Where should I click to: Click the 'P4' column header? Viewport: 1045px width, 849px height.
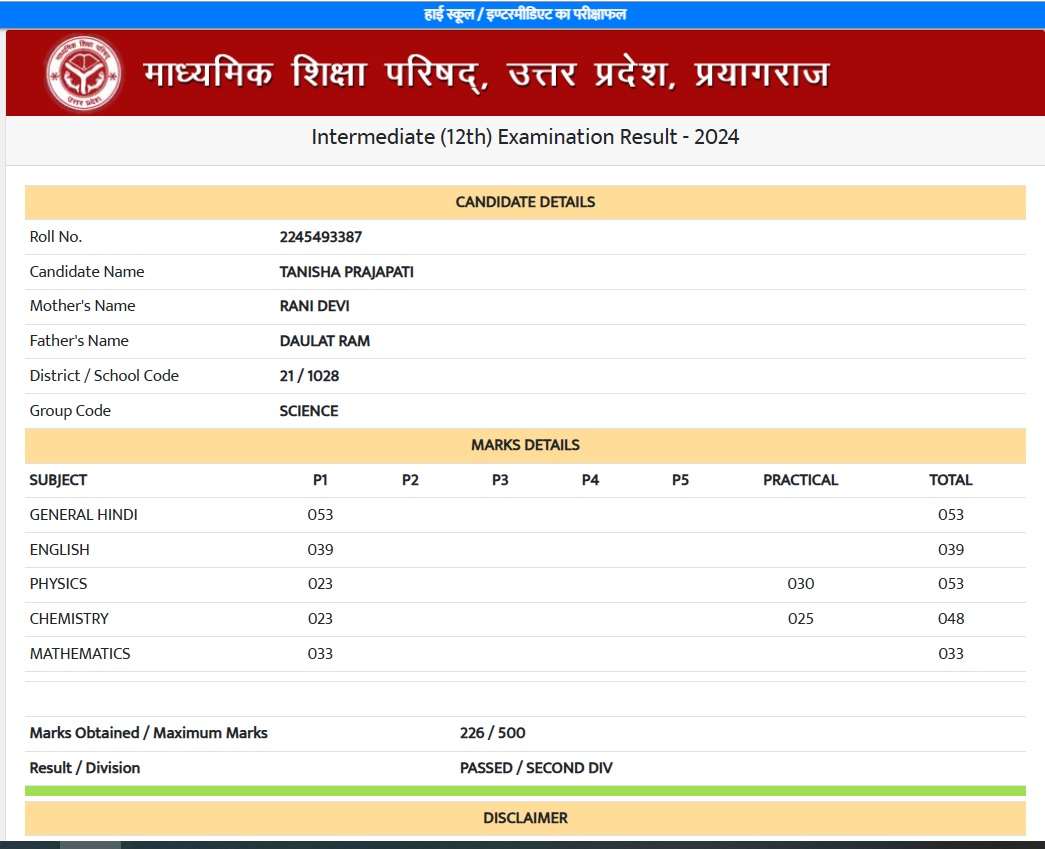click(590, 480)
